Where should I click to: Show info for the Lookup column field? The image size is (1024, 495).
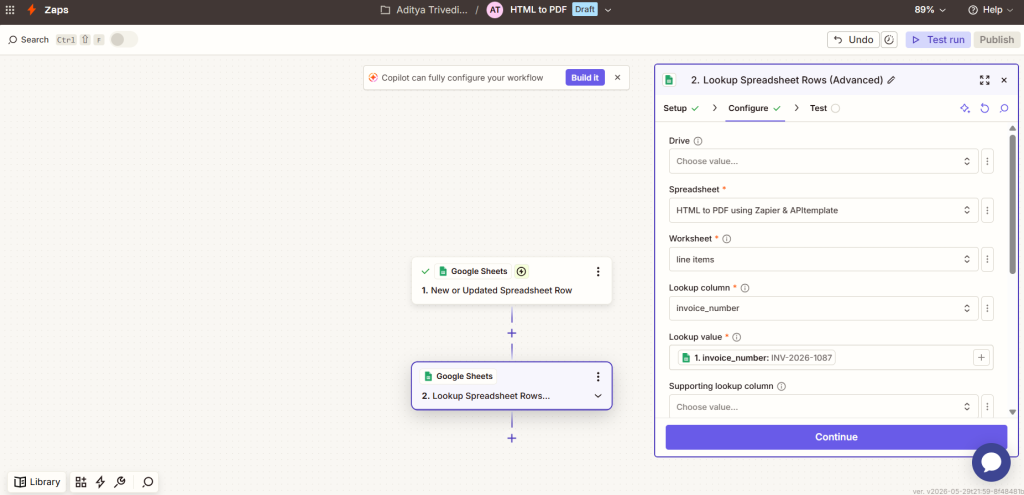click(745, 288)
